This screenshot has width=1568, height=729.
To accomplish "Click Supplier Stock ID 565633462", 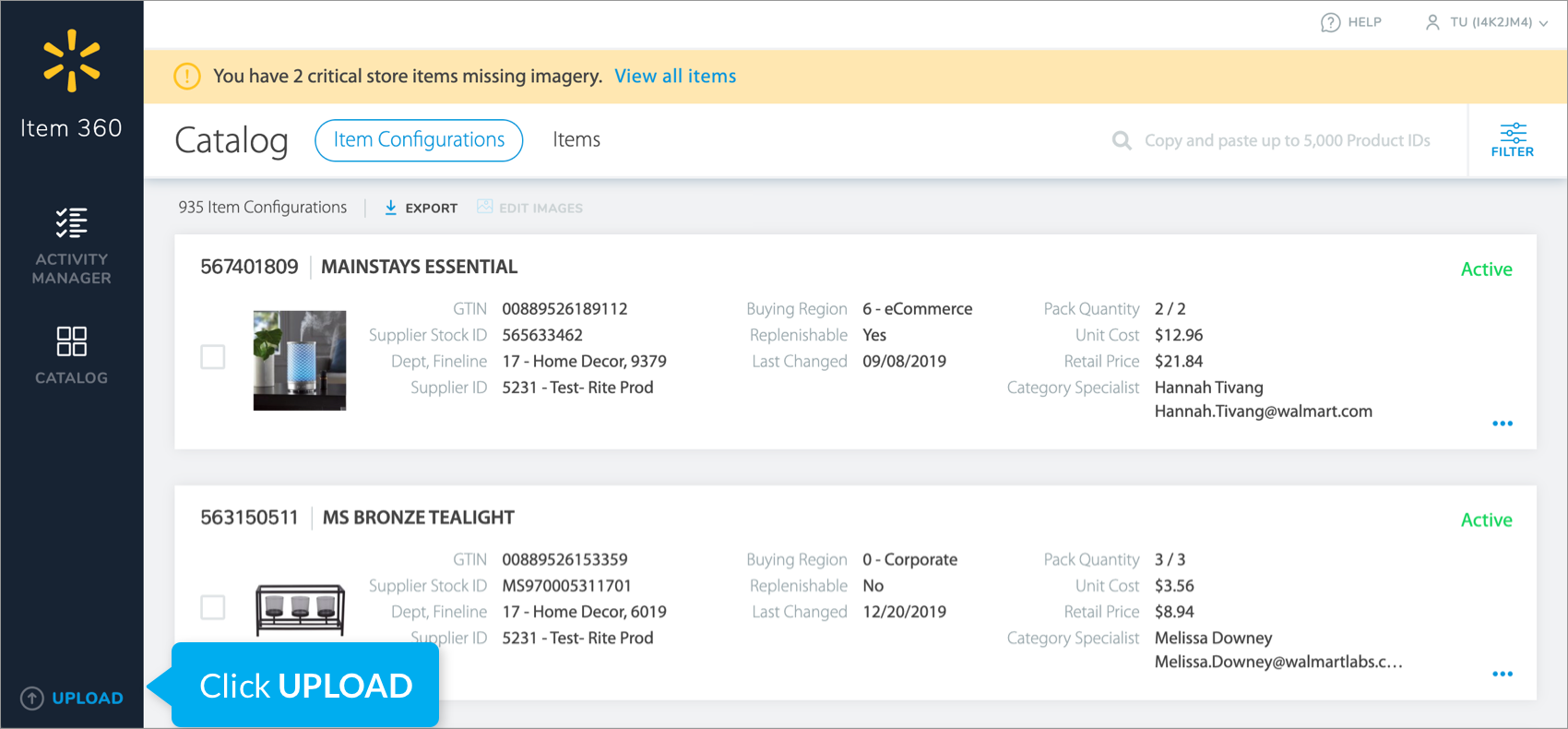I will (x=542, y=335).
